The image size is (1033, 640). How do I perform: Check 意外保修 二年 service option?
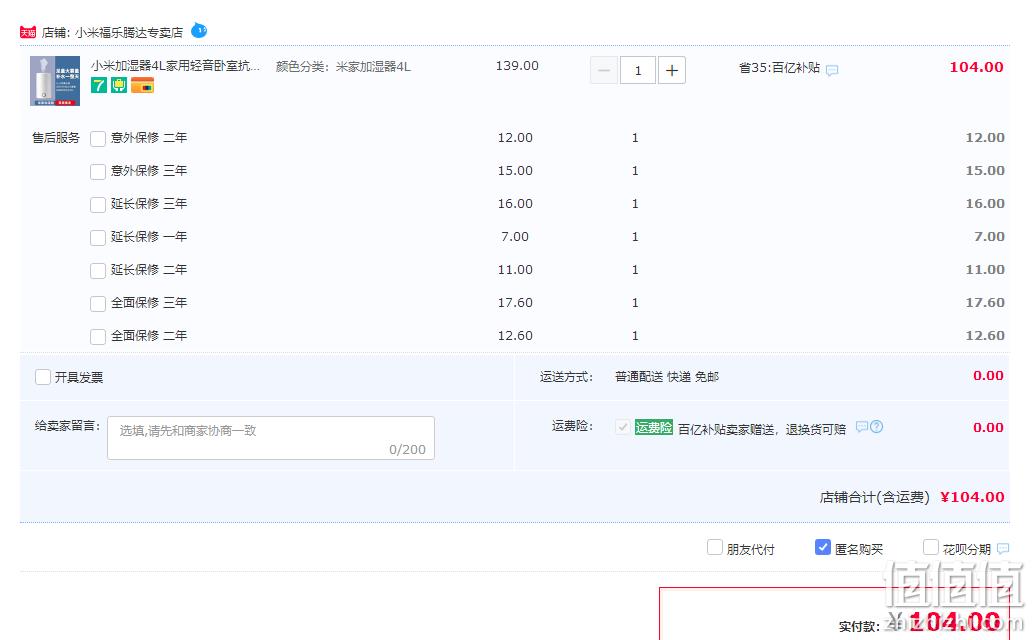(x=98, y=138)
